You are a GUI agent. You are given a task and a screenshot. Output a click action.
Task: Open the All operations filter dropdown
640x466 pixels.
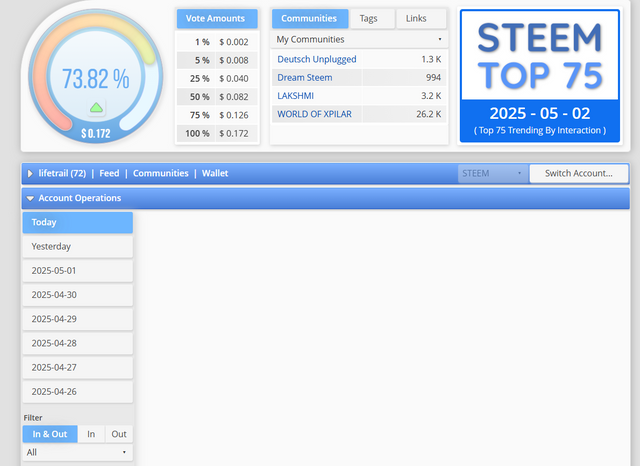point(78,453)
